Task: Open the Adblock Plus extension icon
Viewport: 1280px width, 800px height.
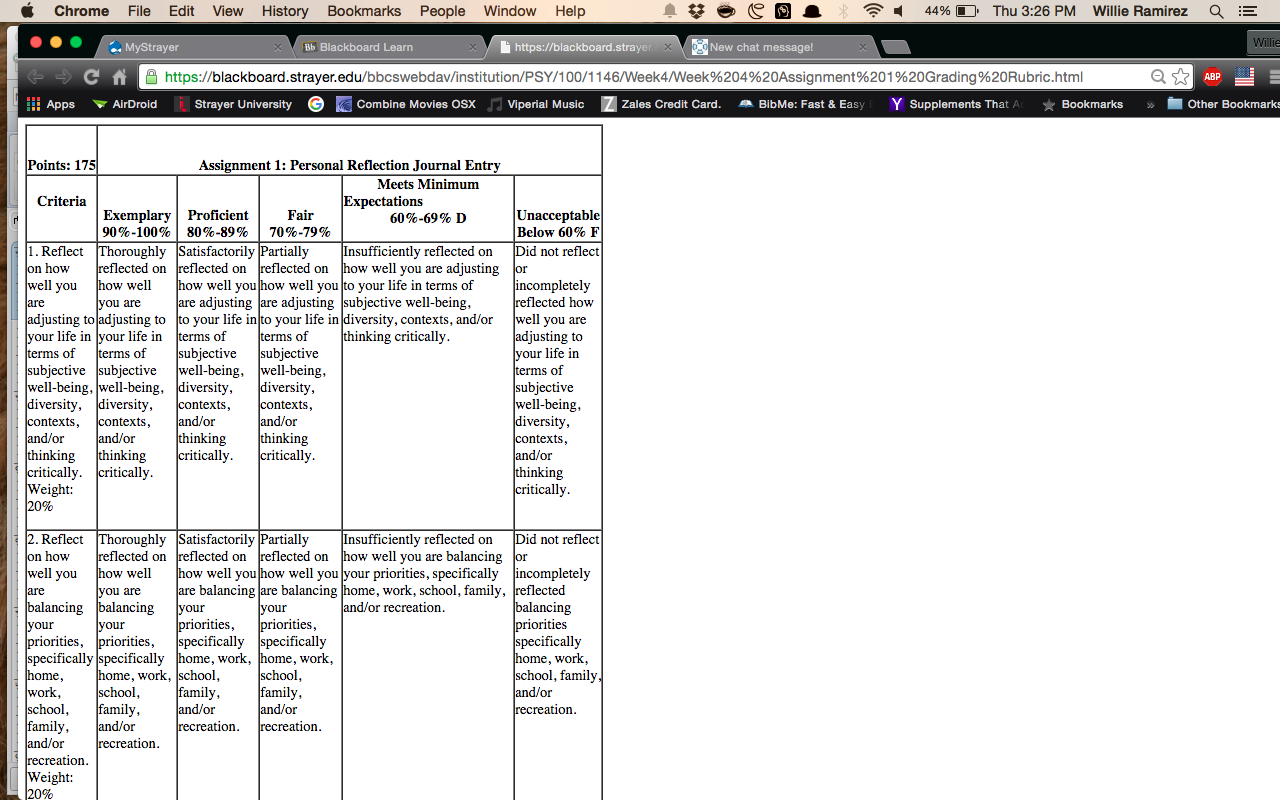Action: (x=1213, y=77)
